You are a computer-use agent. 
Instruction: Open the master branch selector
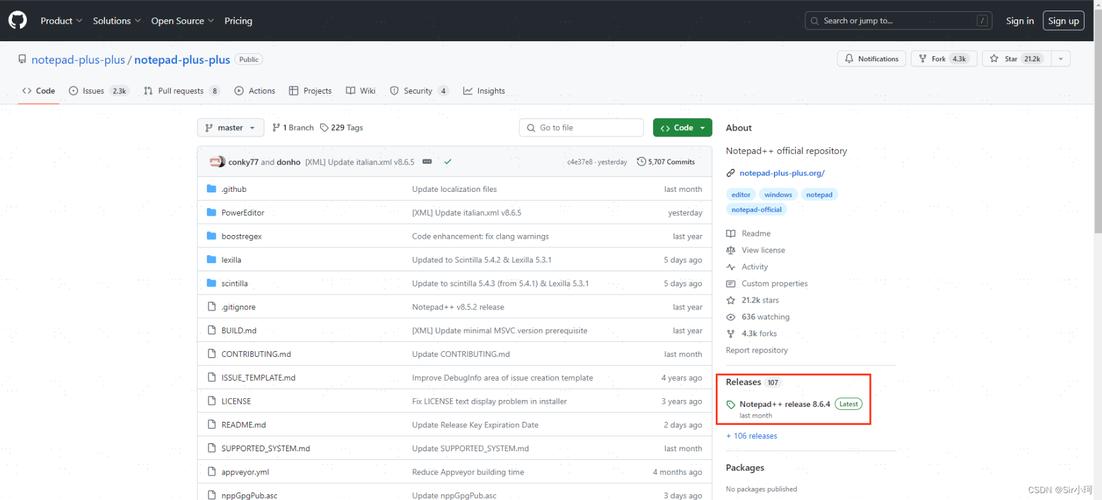(x=231, y=128)
